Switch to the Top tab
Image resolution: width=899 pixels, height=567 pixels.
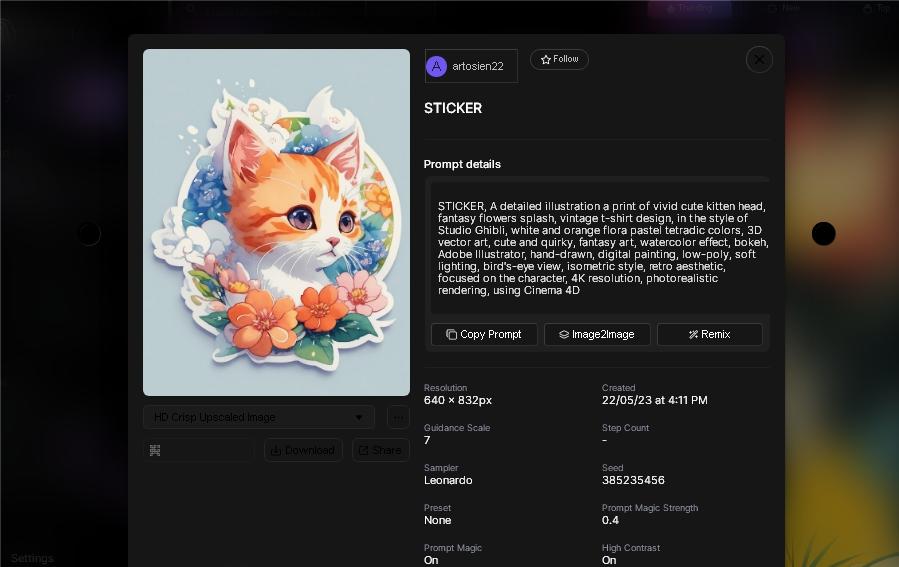(876, 8)
